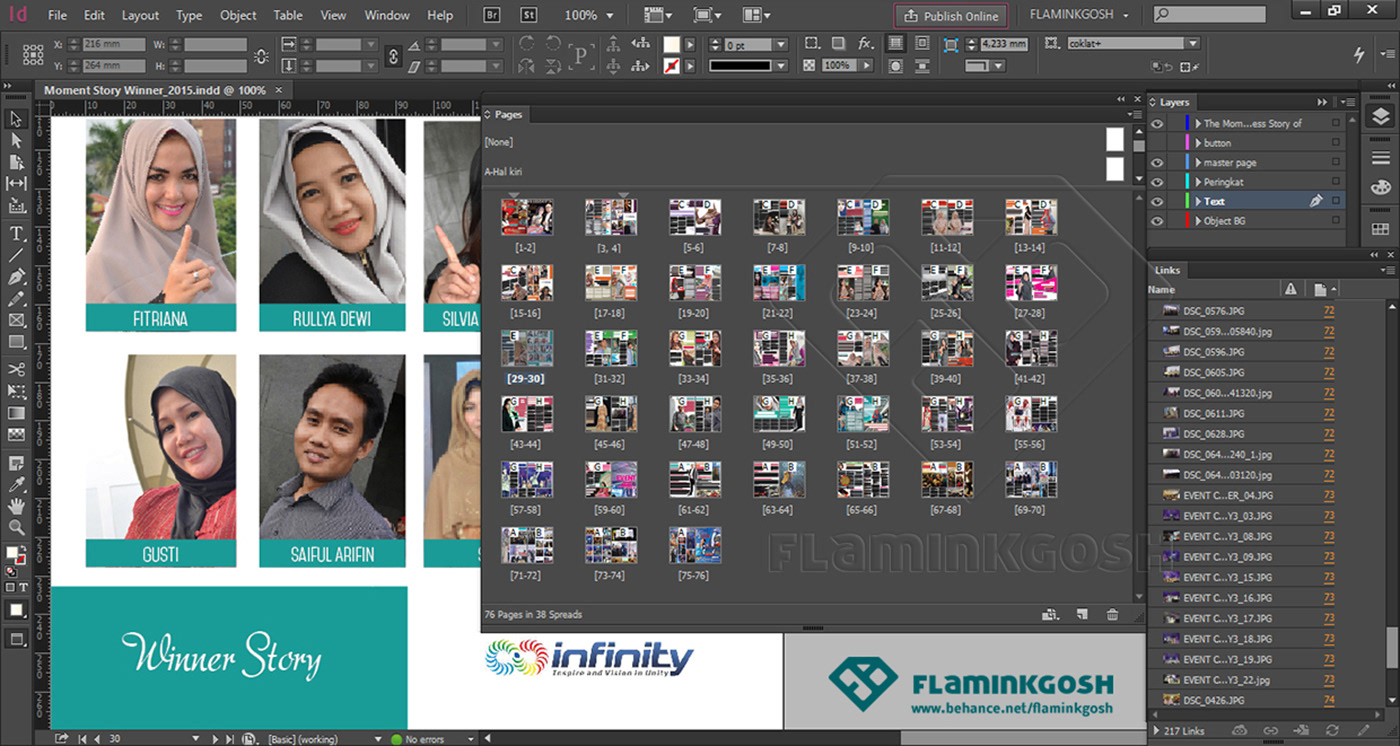Pick the Scissors tool
Viewport: 1400px width, 746px height.
(16, 369)
